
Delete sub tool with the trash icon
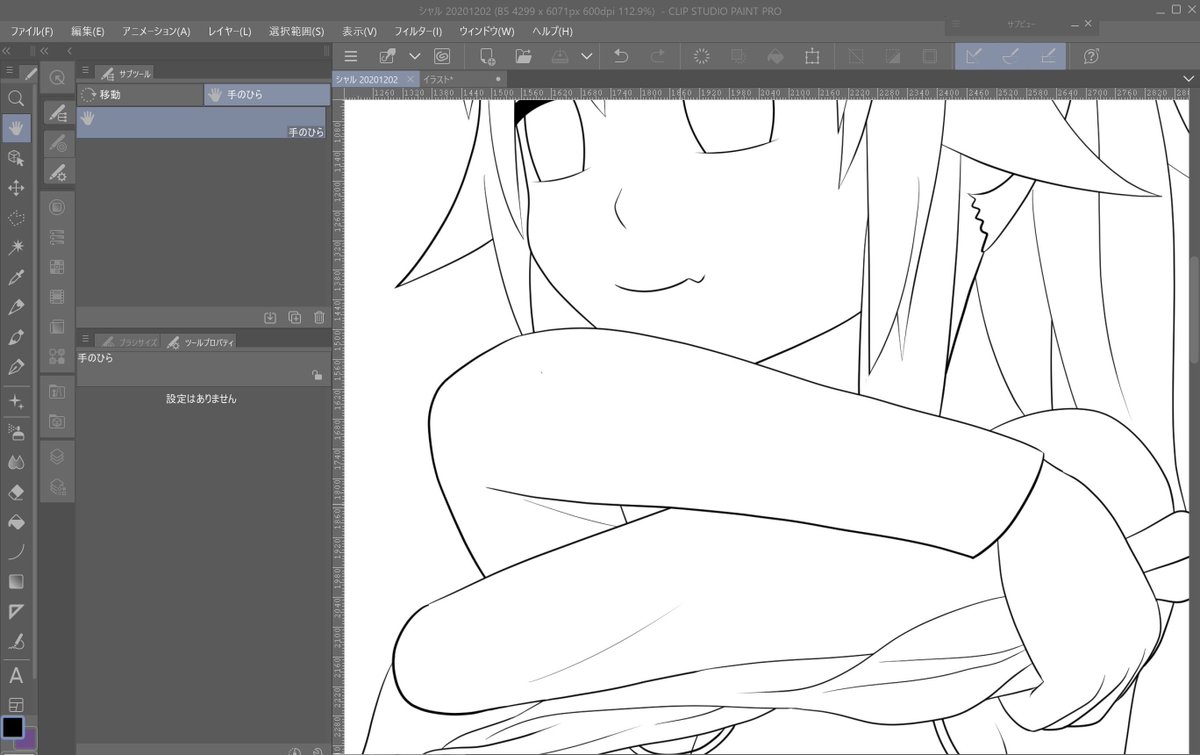click(x=319, y=317)
